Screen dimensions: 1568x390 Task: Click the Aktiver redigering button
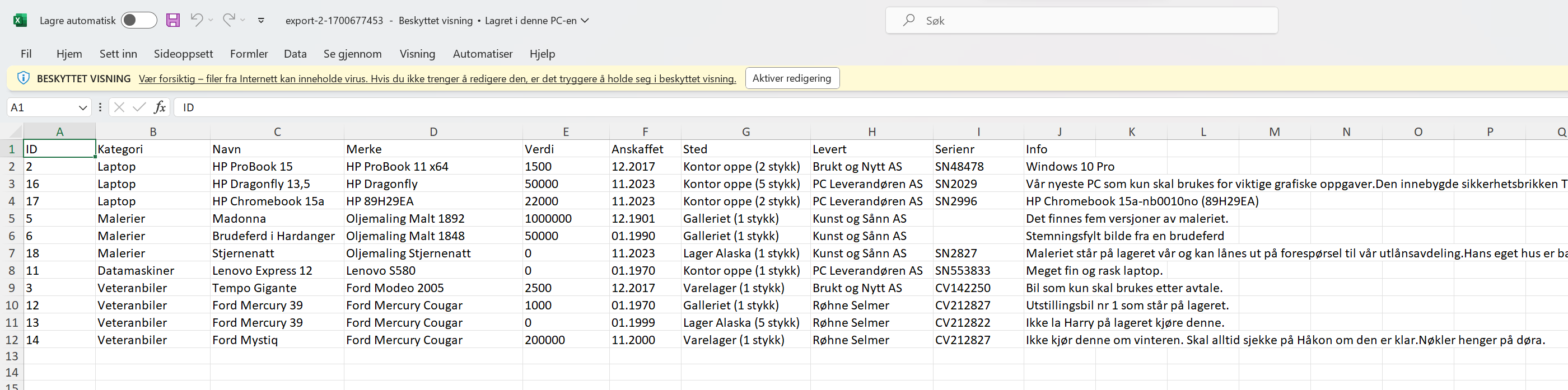(792, 78)
